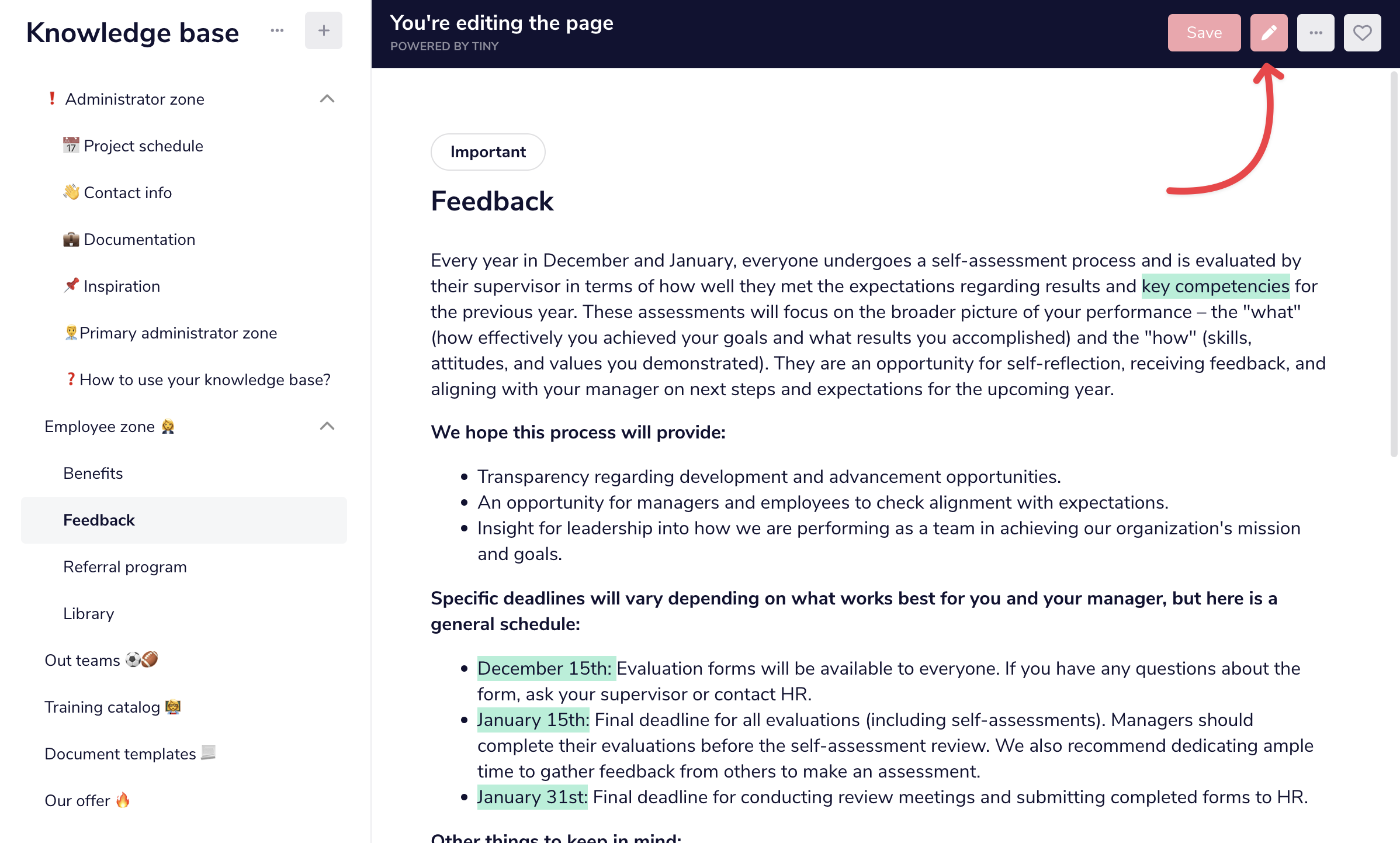Save the edited page

click(1204, 33)
